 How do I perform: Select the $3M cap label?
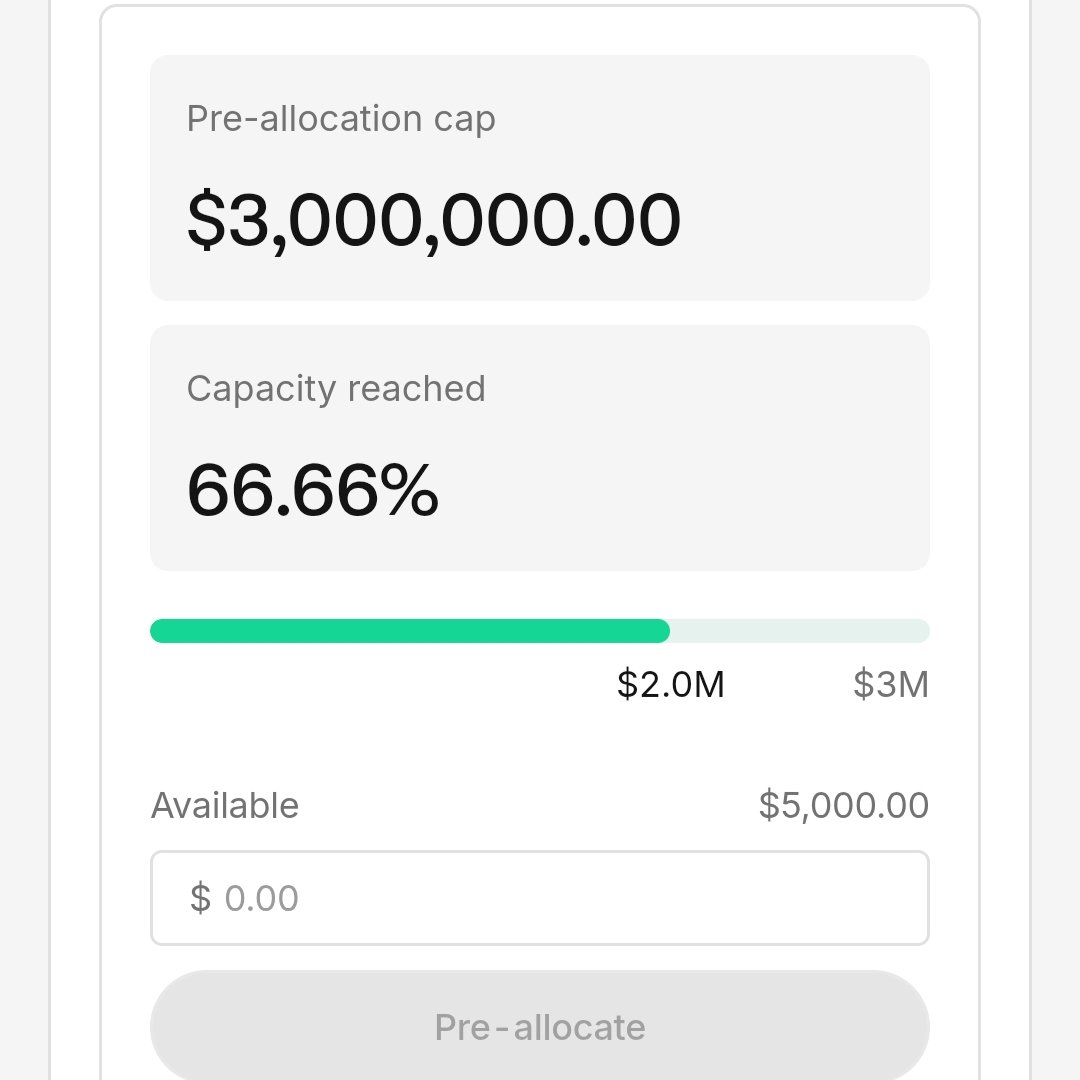[x=891, y=684]
